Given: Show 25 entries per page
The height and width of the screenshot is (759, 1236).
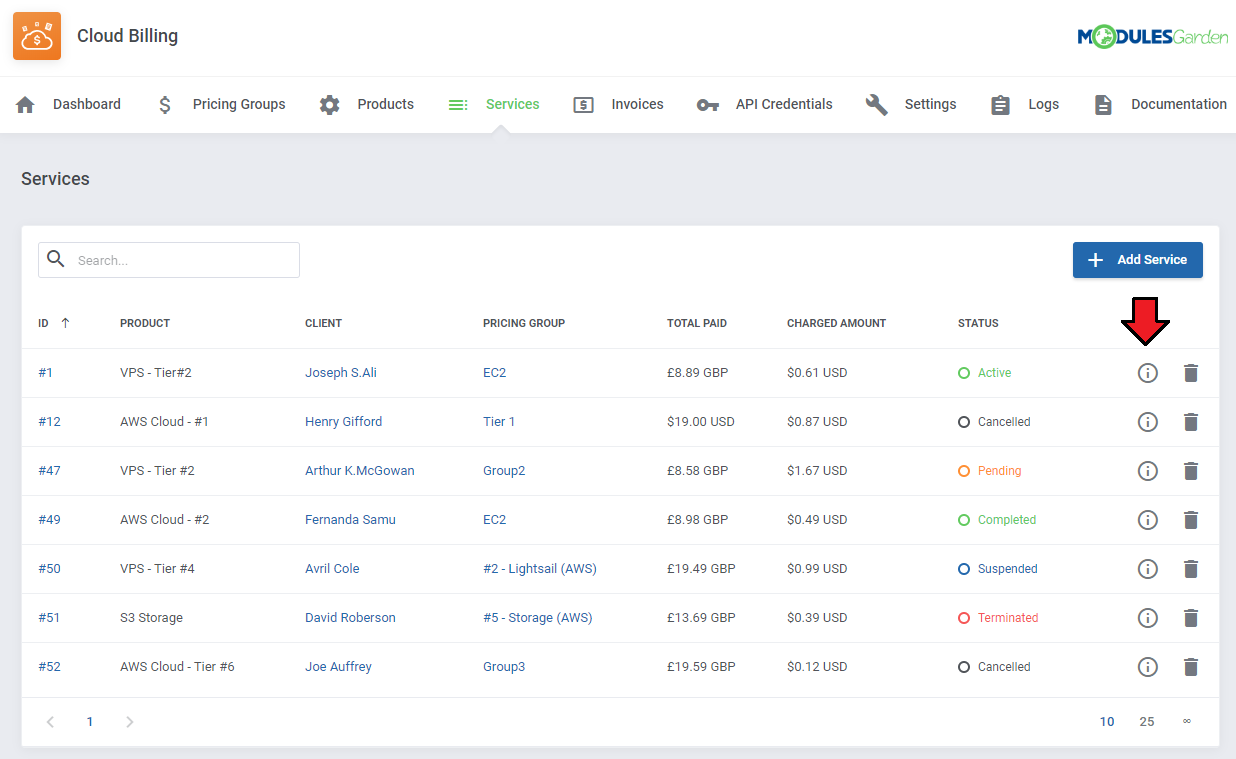Looking at the screenshot, I should coord(1147,722).
